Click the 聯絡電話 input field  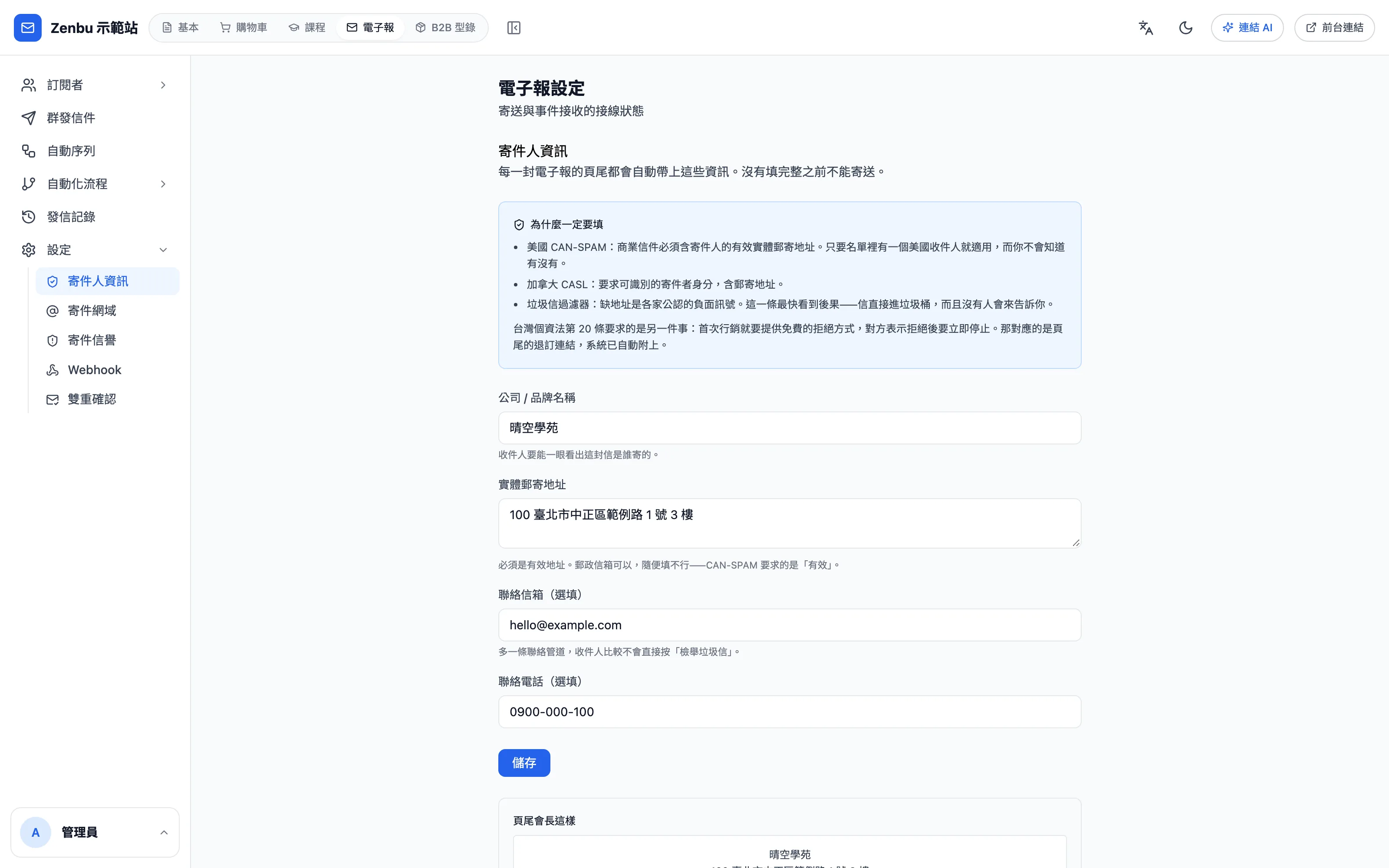[x=789, y=712]
